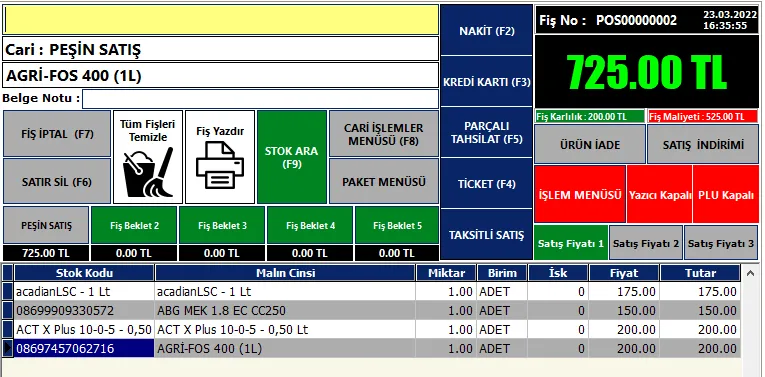This screenshot has width=765, height=377.
Task: Switch to Fiş Beklet 2 slot
Action: 134,225
